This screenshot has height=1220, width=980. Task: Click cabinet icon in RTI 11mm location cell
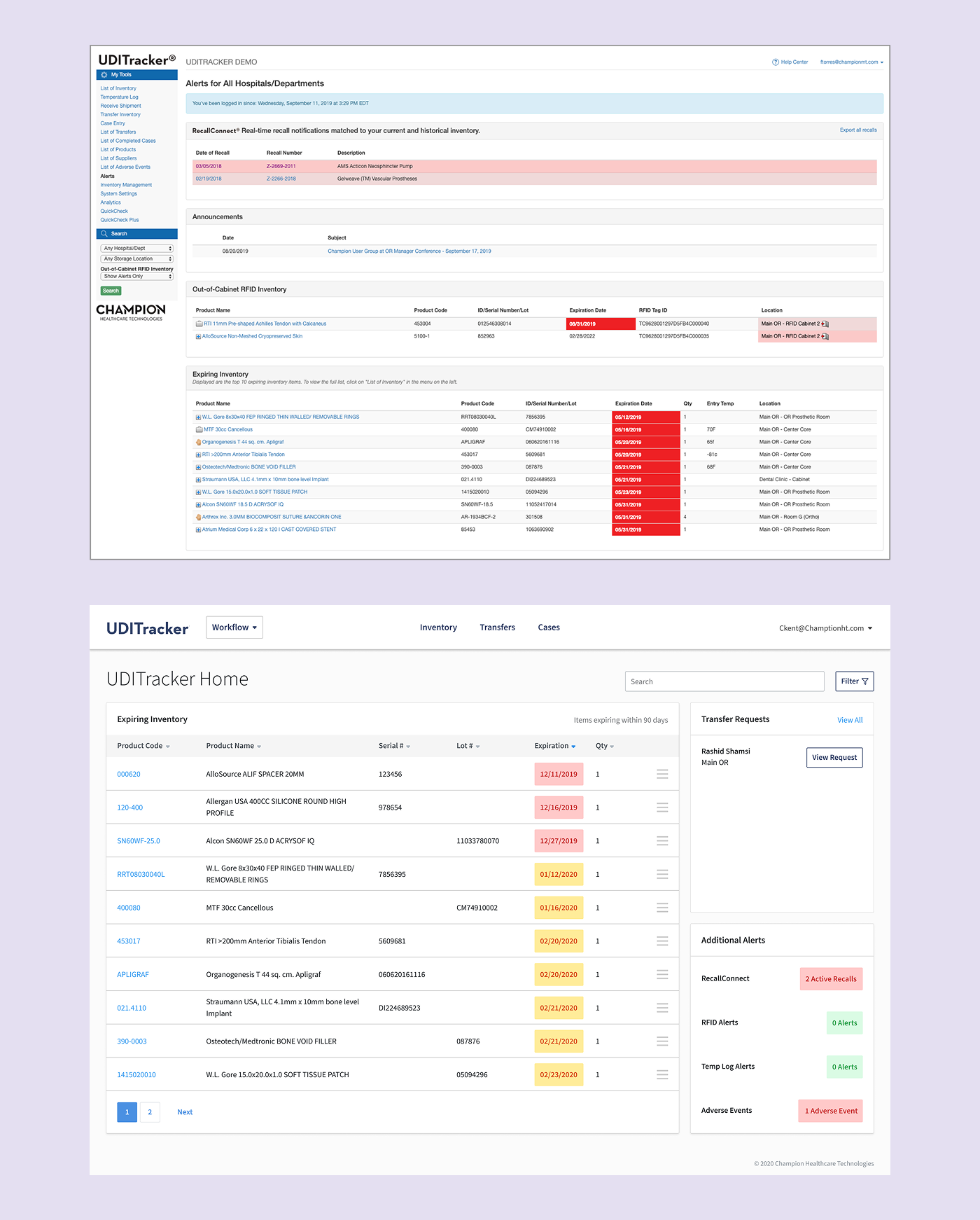(825, 324)
